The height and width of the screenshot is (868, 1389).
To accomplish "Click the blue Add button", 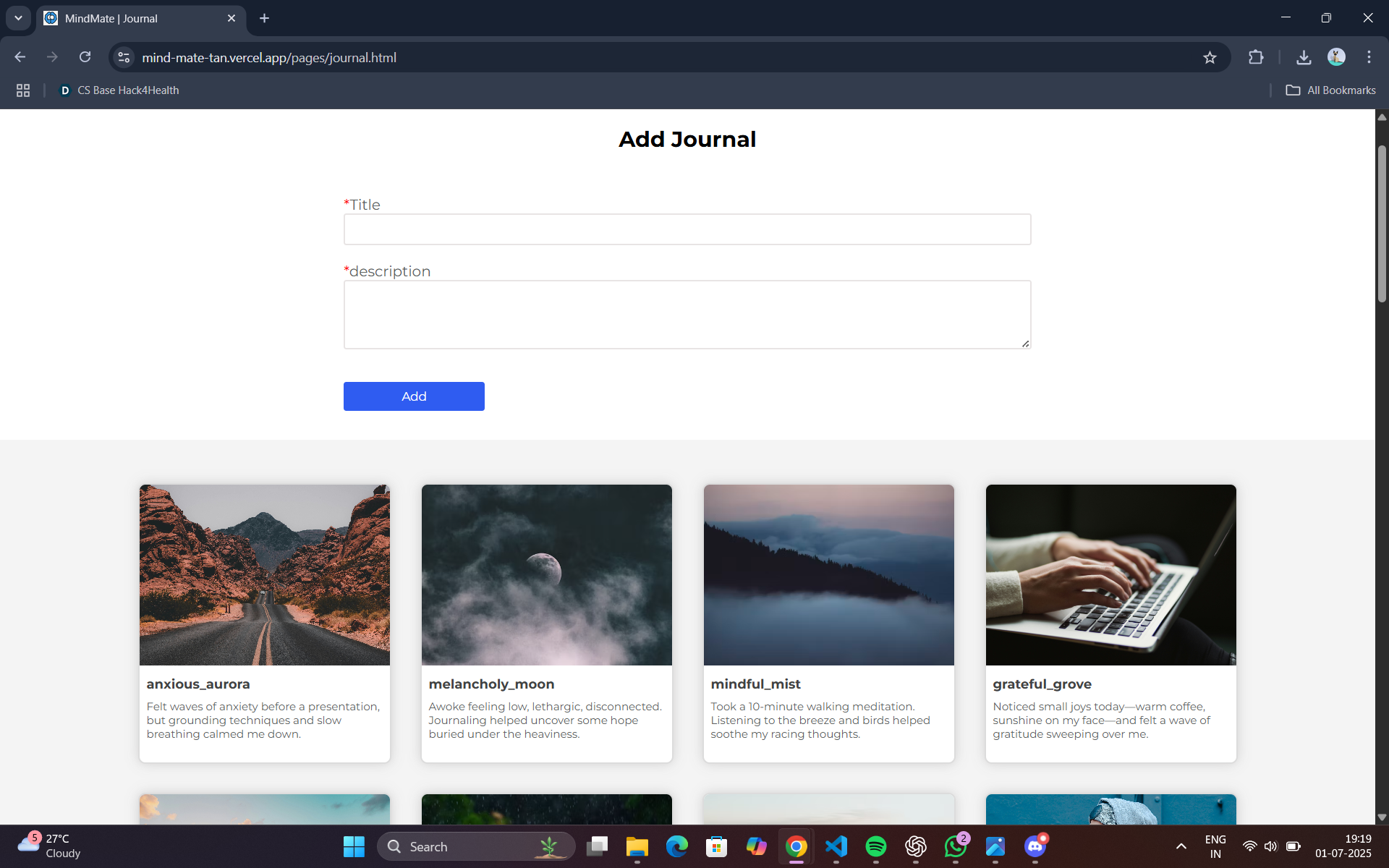I will (414, 396).
